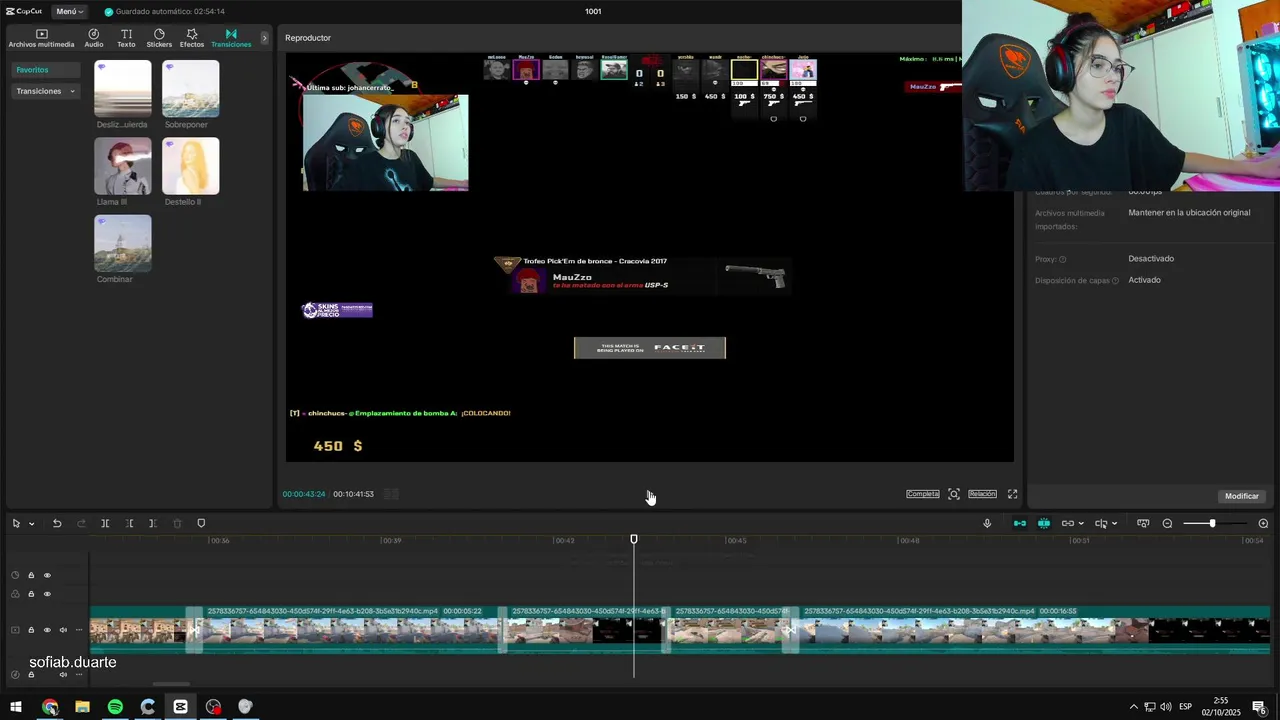
Task: Click the preview zoom focus icon
Action: coord(954,494)
